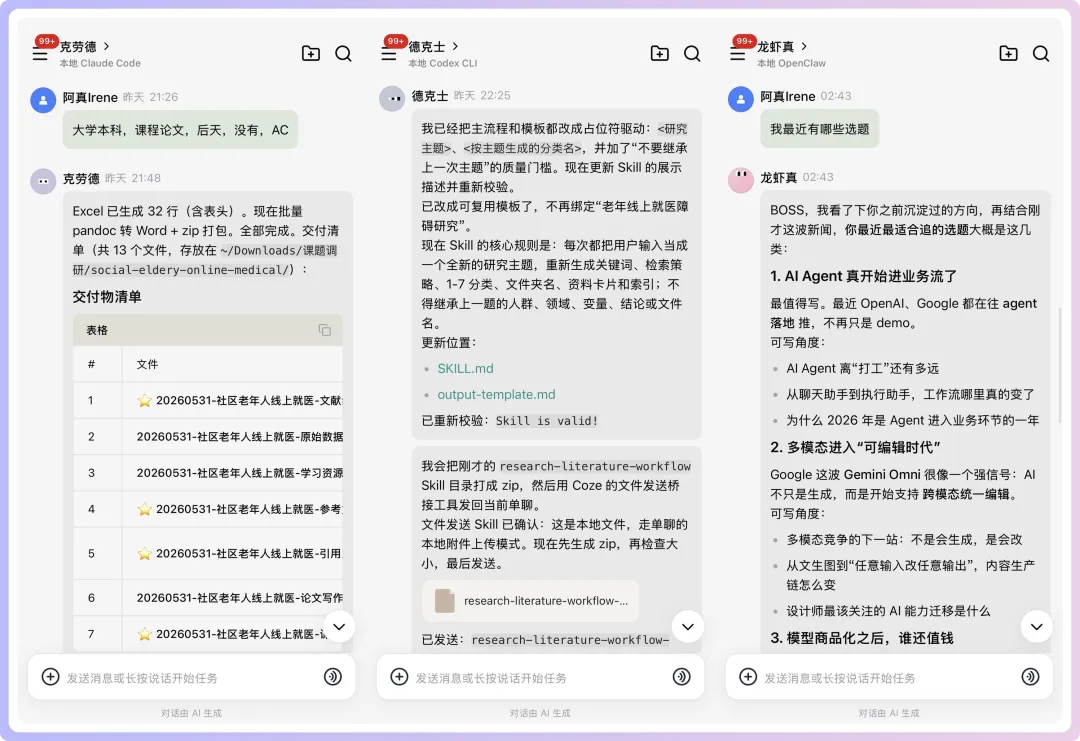Viewport: 1080px width, 741px height.
Task: Click 龙虾真 pink bot avatar
Action: (x=740, y=180)
